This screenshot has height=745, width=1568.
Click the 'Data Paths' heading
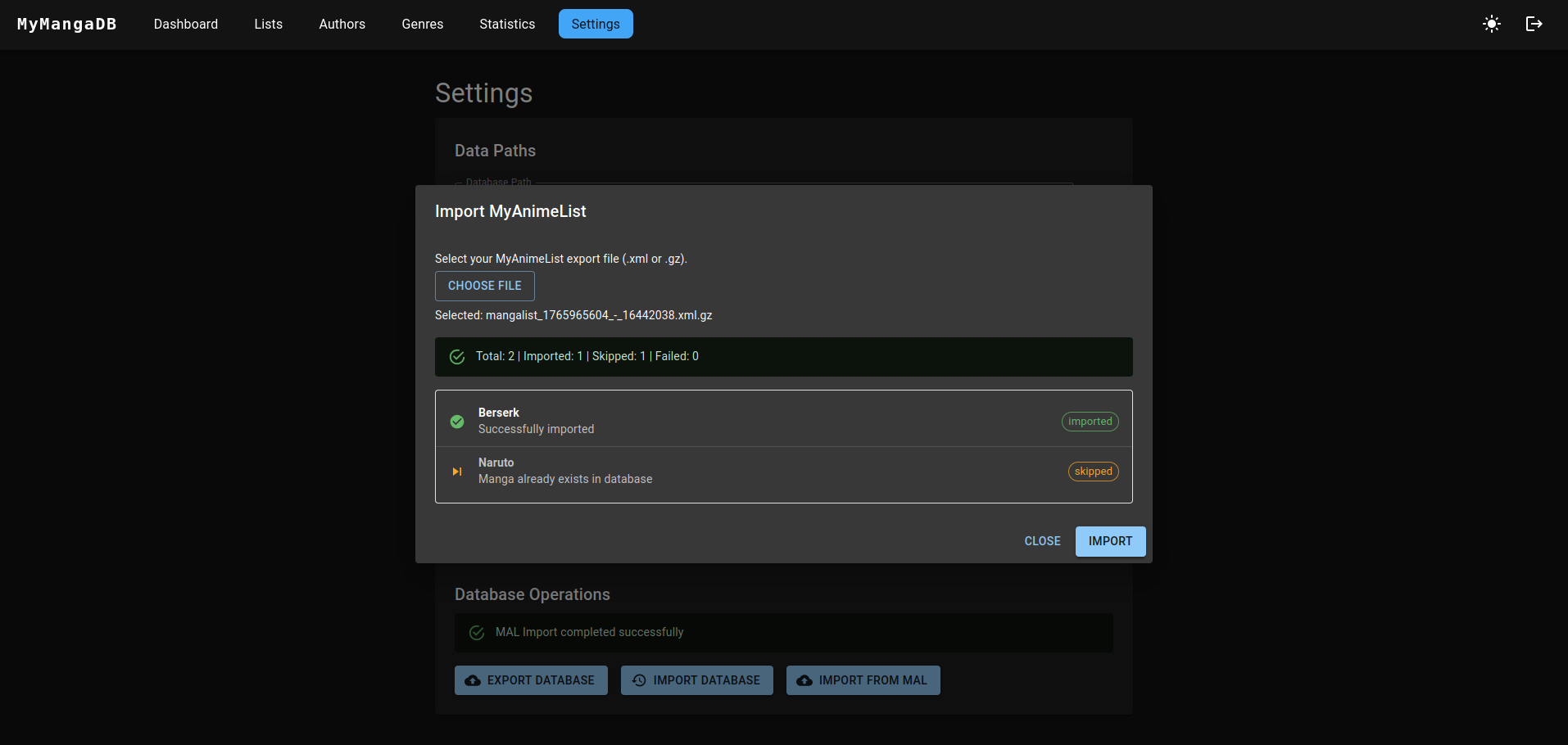click(x=495, y=151)
